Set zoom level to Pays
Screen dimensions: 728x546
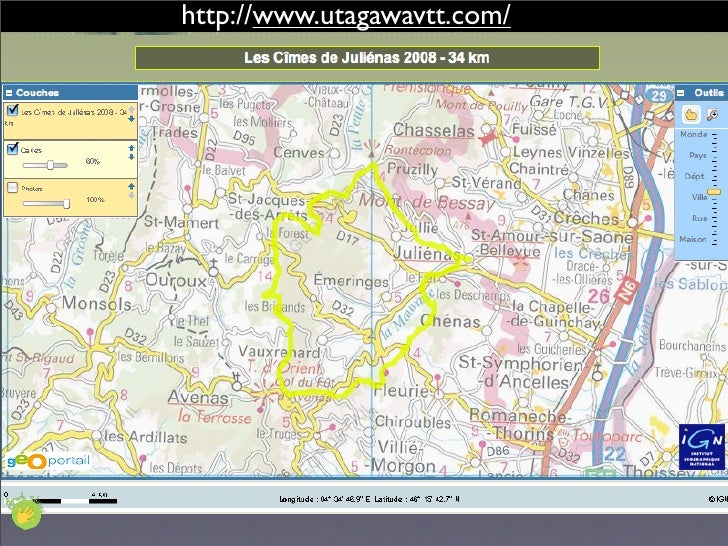click(698, 155)
